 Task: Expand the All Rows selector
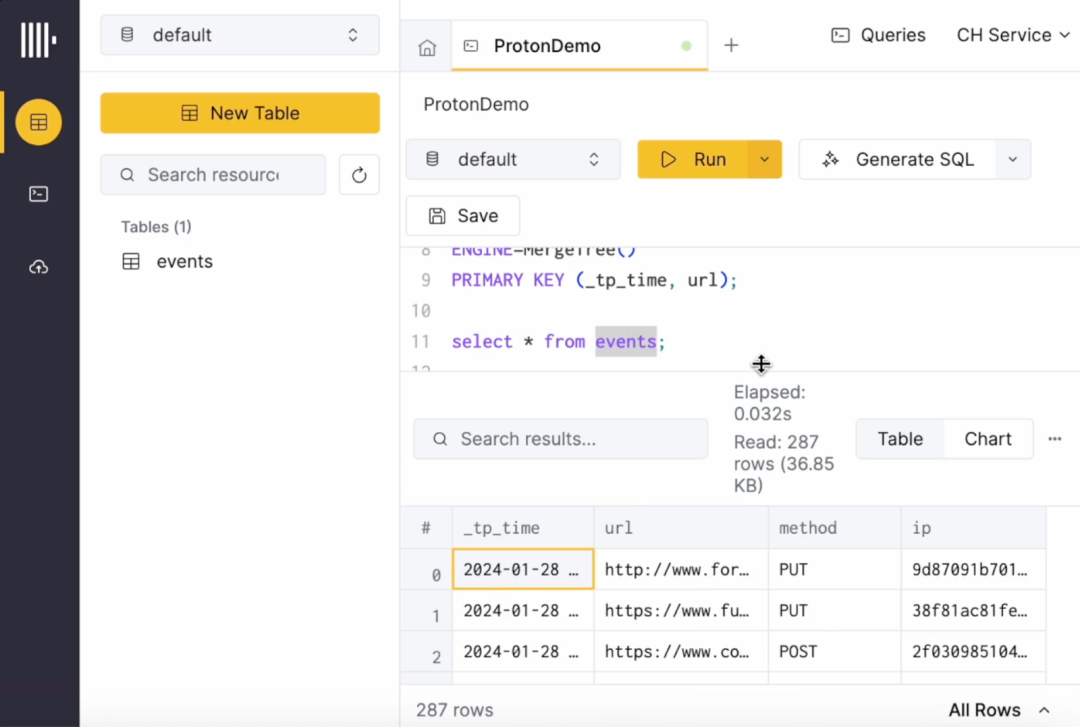[999, 710]
